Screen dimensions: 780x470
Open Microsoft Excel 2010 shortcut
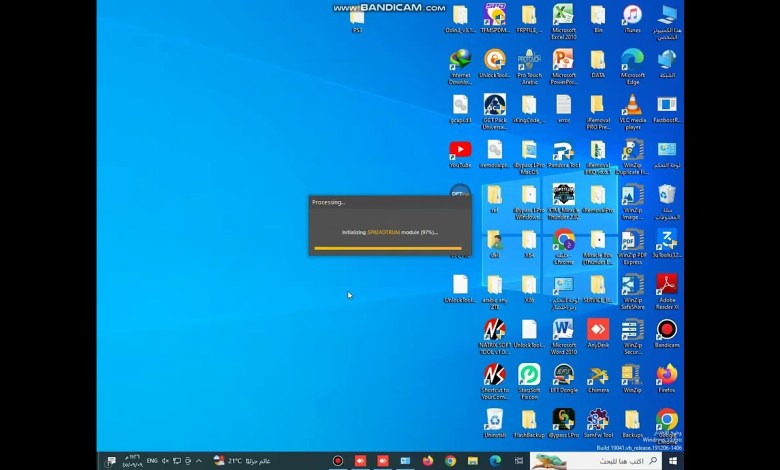tap(563, 22)
